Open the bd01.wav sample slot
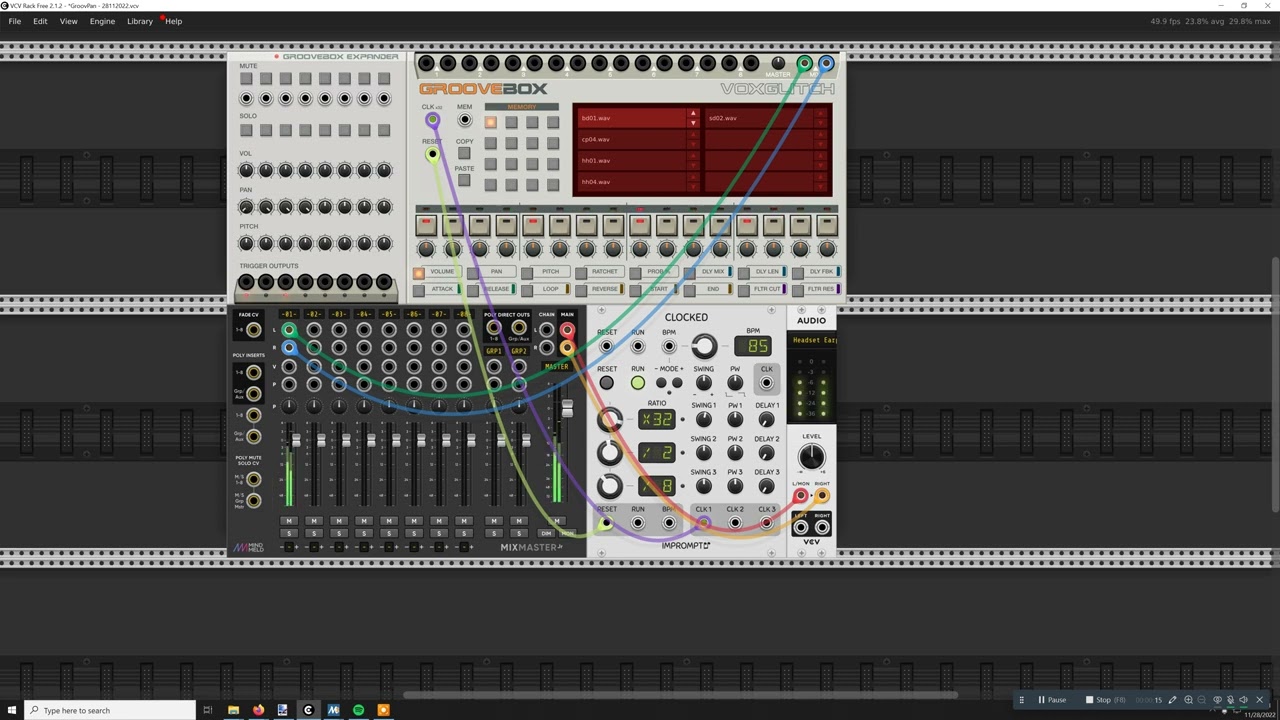The height and width of the screenshot is (720, 1280). [630, 118]
